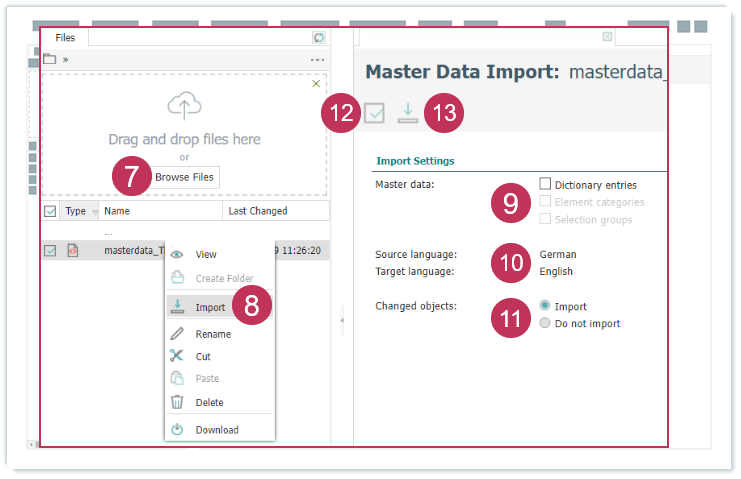Click the cloud upload icon
Screen dimensions: 741x479
[x=184, y=106]
